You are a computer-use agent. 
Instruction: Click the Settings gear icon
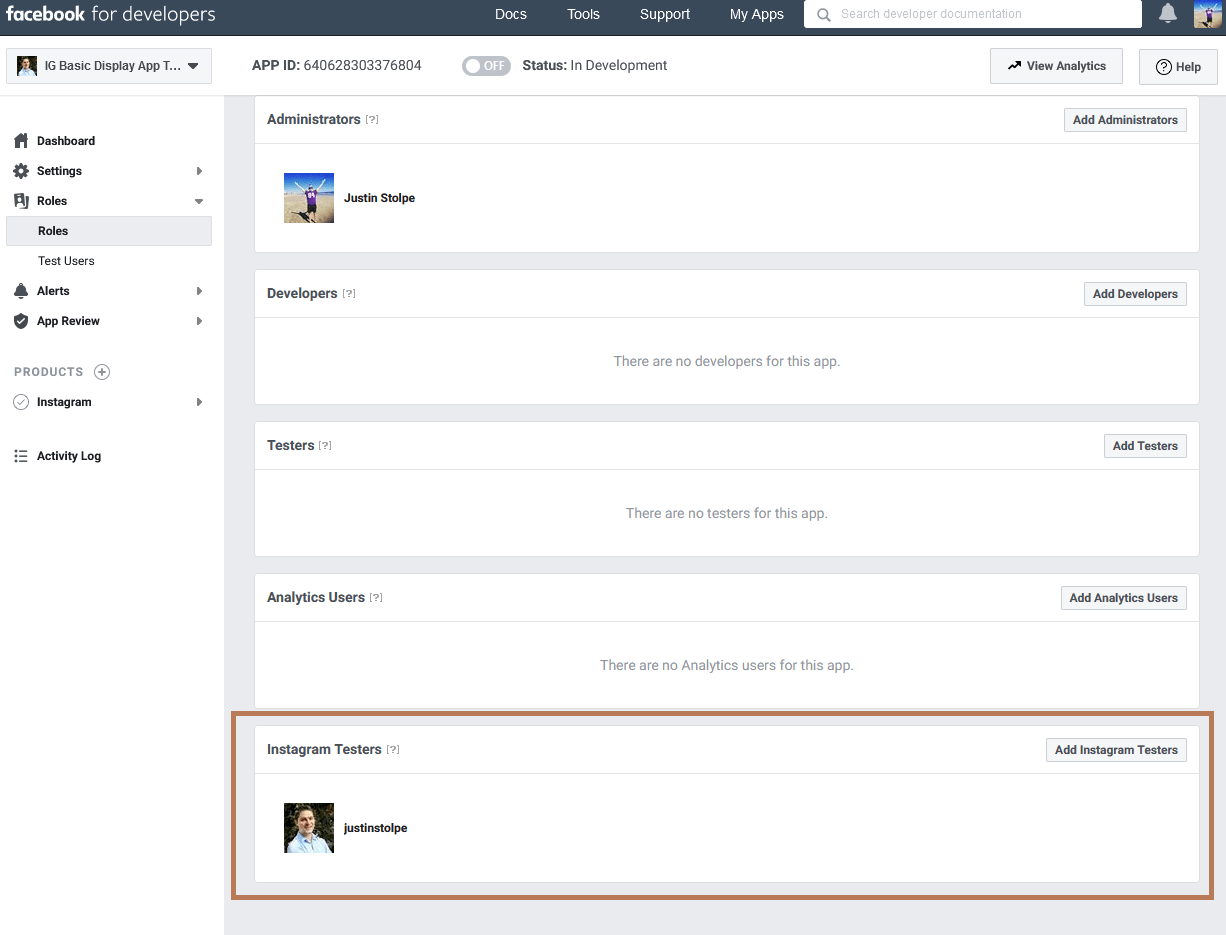tap(21, 171)
